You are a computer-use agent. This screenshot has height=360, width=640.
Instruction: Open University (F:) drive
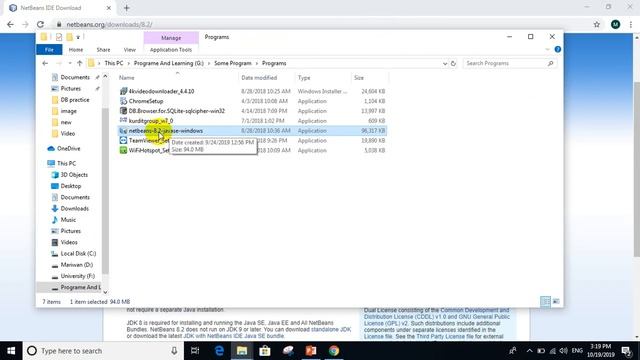point(78,276)
